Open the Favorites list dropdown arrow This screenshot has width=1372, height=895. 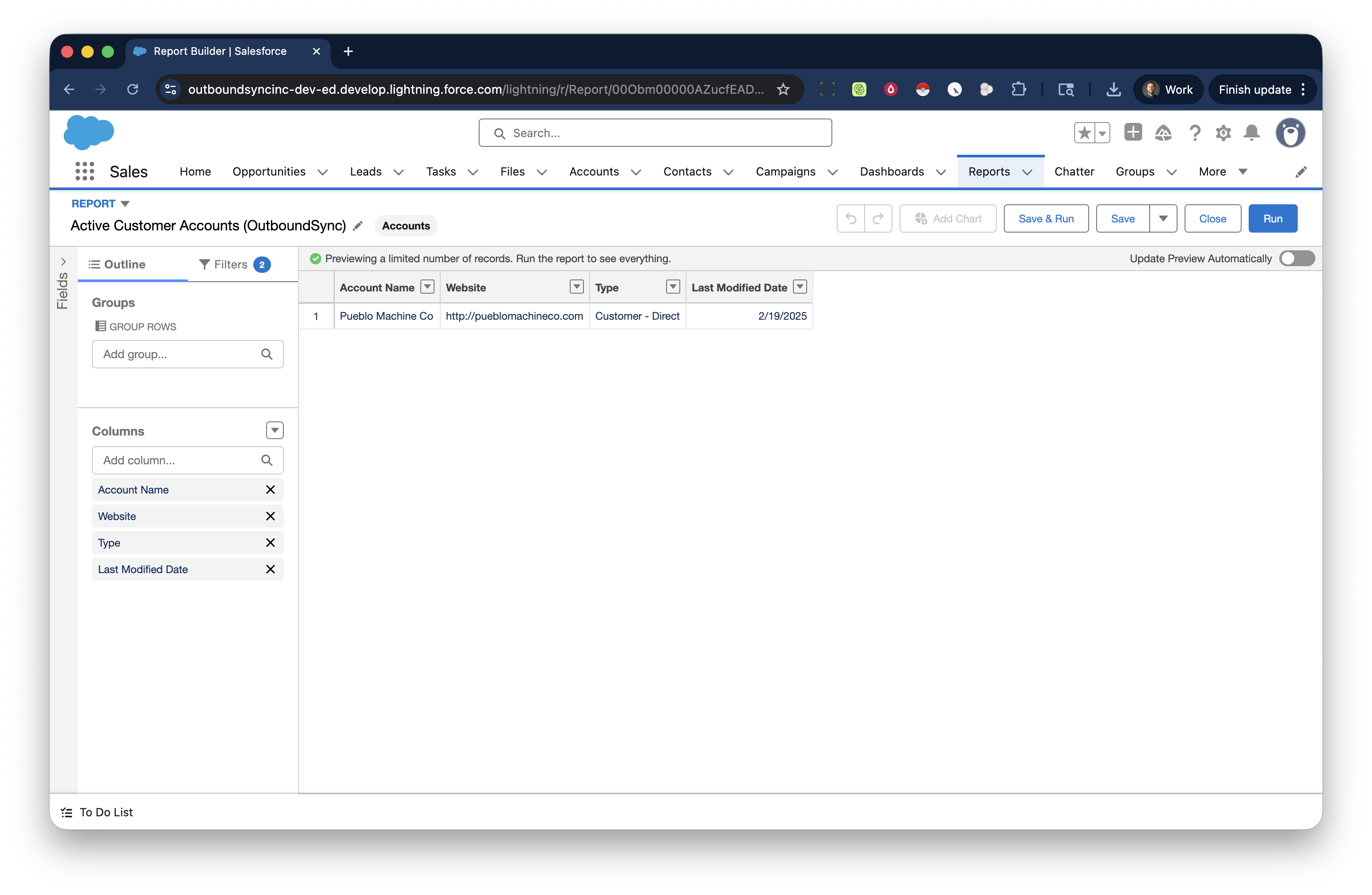click(1102, 133)
